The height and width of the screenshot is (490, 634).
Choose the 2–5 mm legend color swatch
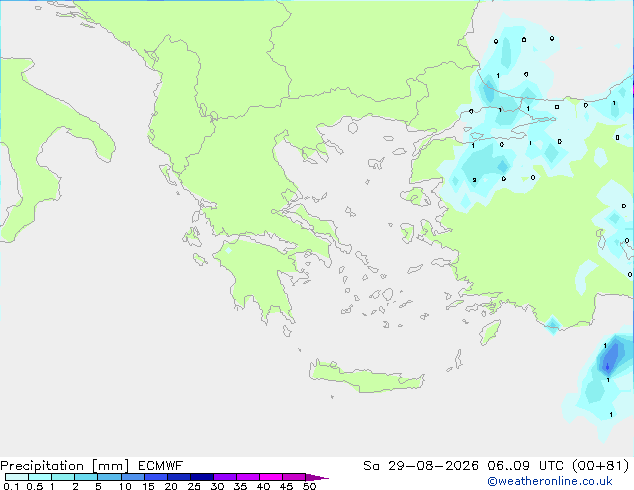[86, 477]
